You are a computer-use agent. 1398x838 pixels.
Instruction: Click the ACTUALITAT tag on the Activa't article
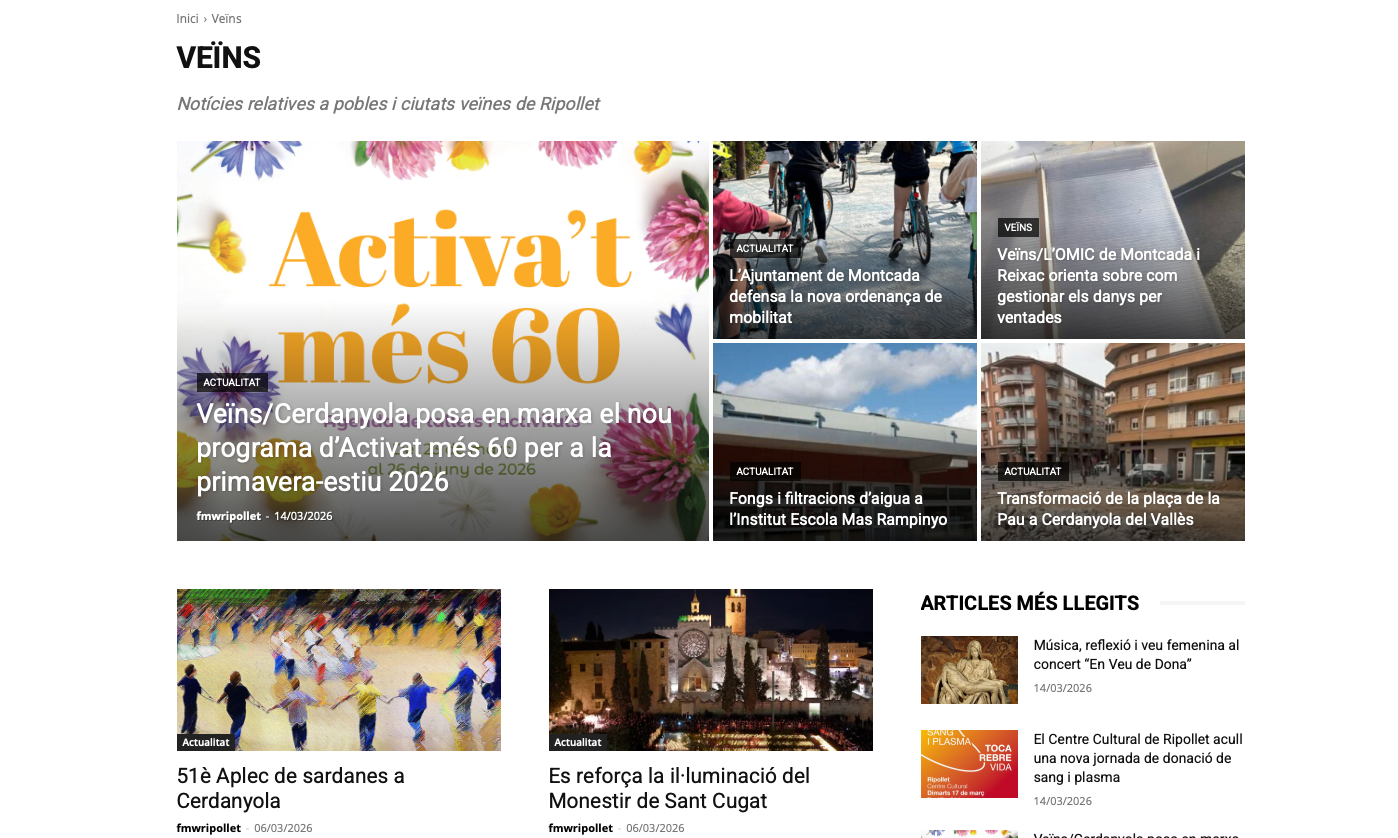click(x=231, y=383)
